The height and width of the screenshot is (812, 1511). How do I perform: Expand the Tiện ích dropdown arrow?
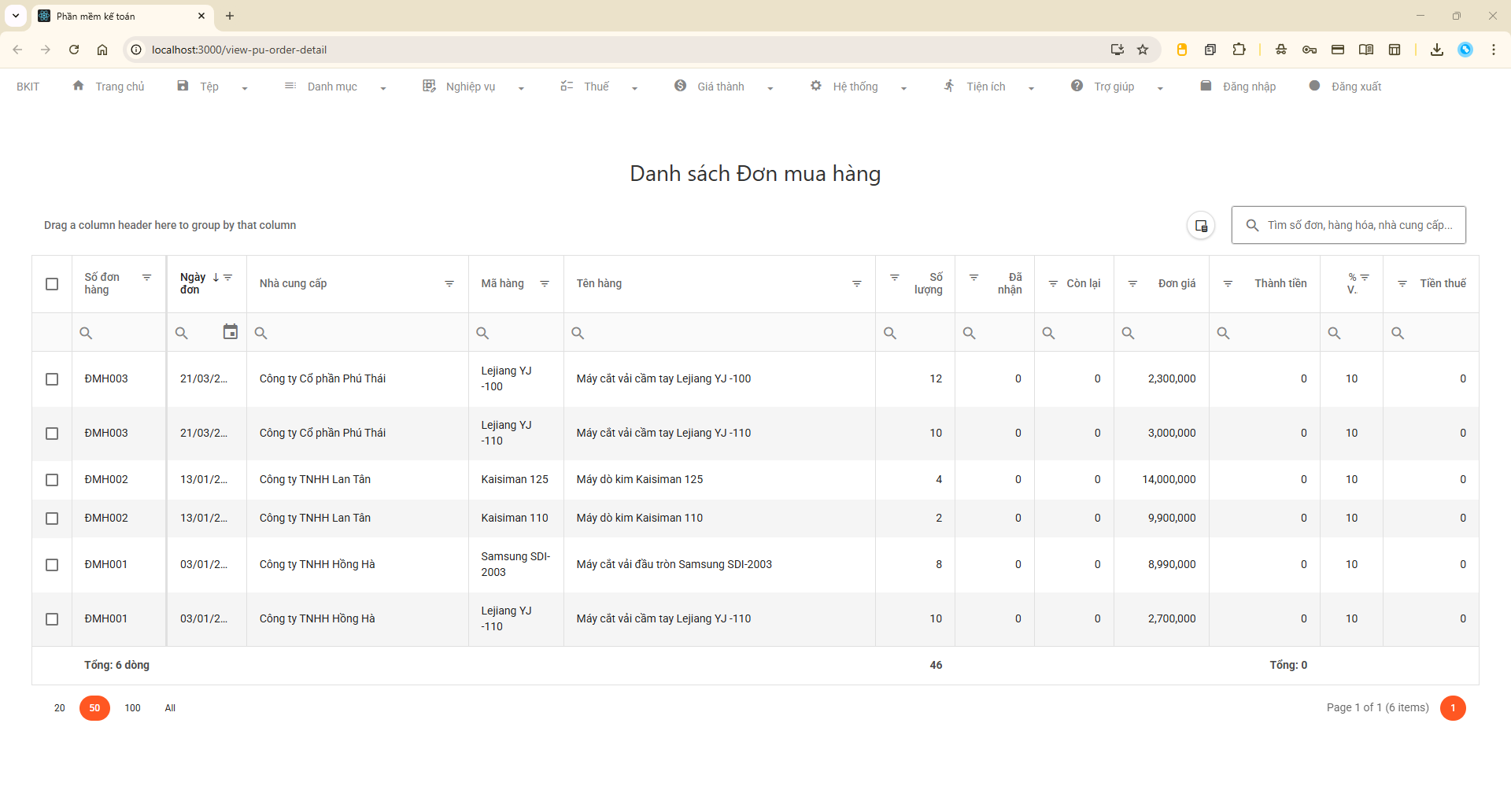(1031, 88)
